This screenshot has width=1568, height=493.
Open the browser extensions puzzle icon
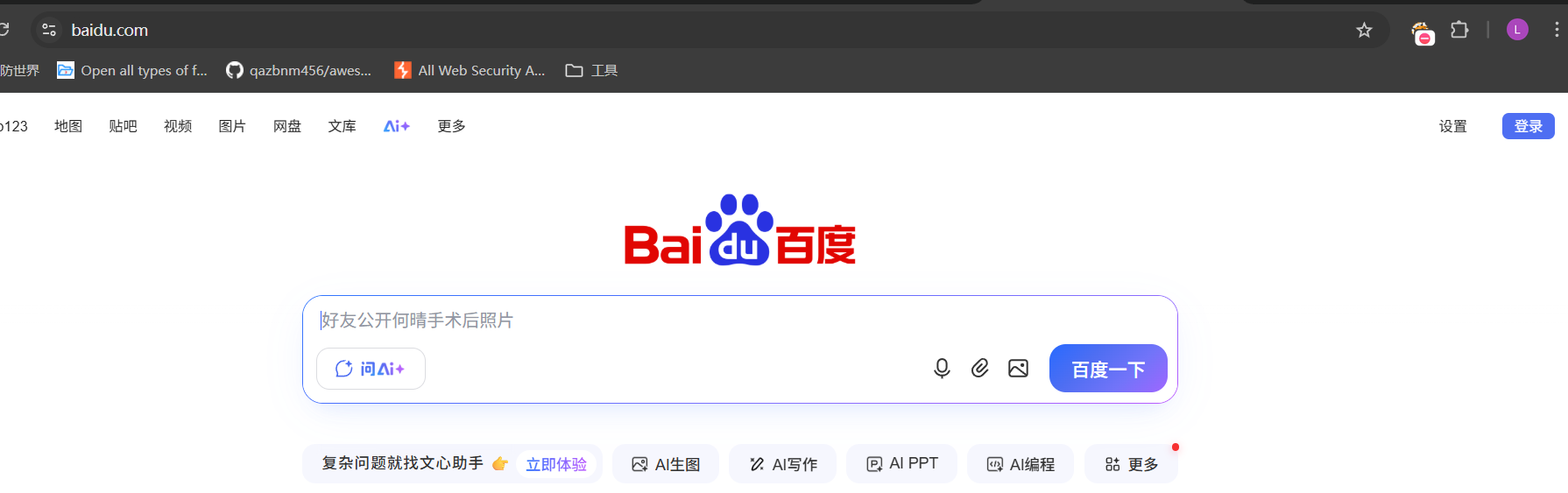coord(1459,30)
